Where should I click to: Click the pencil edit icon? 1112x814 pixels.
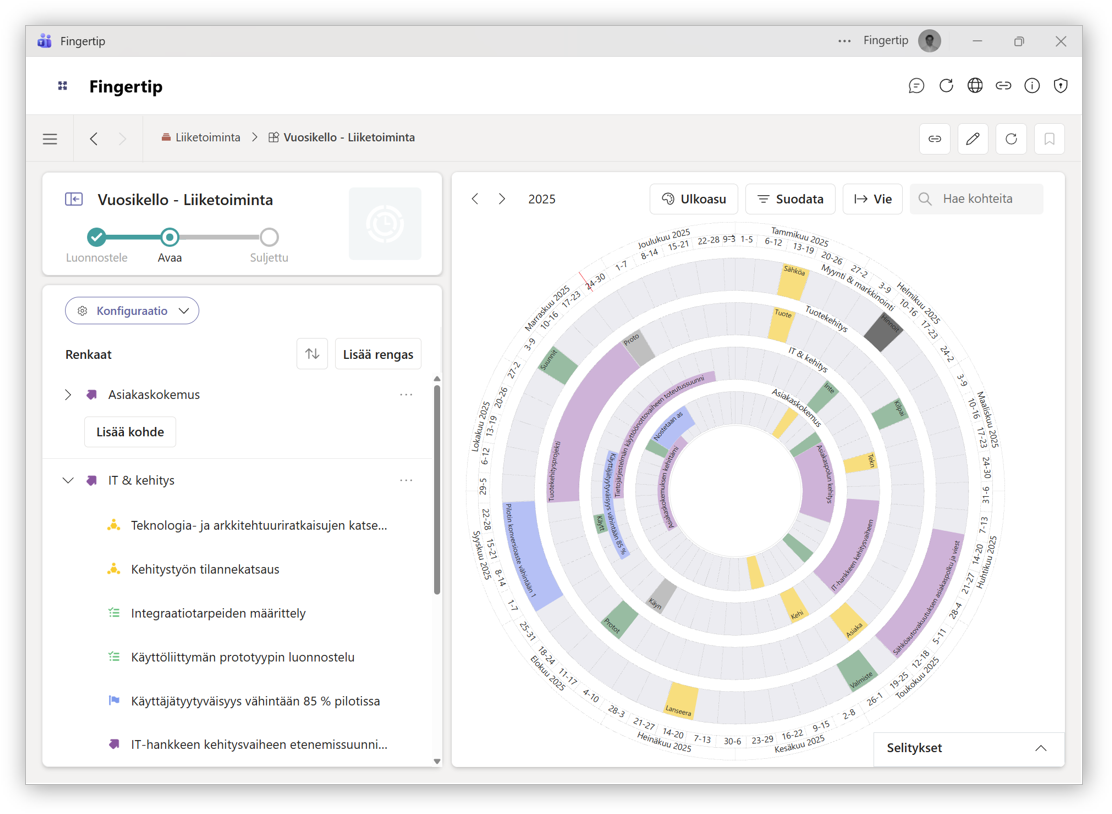tap(972, 139)
